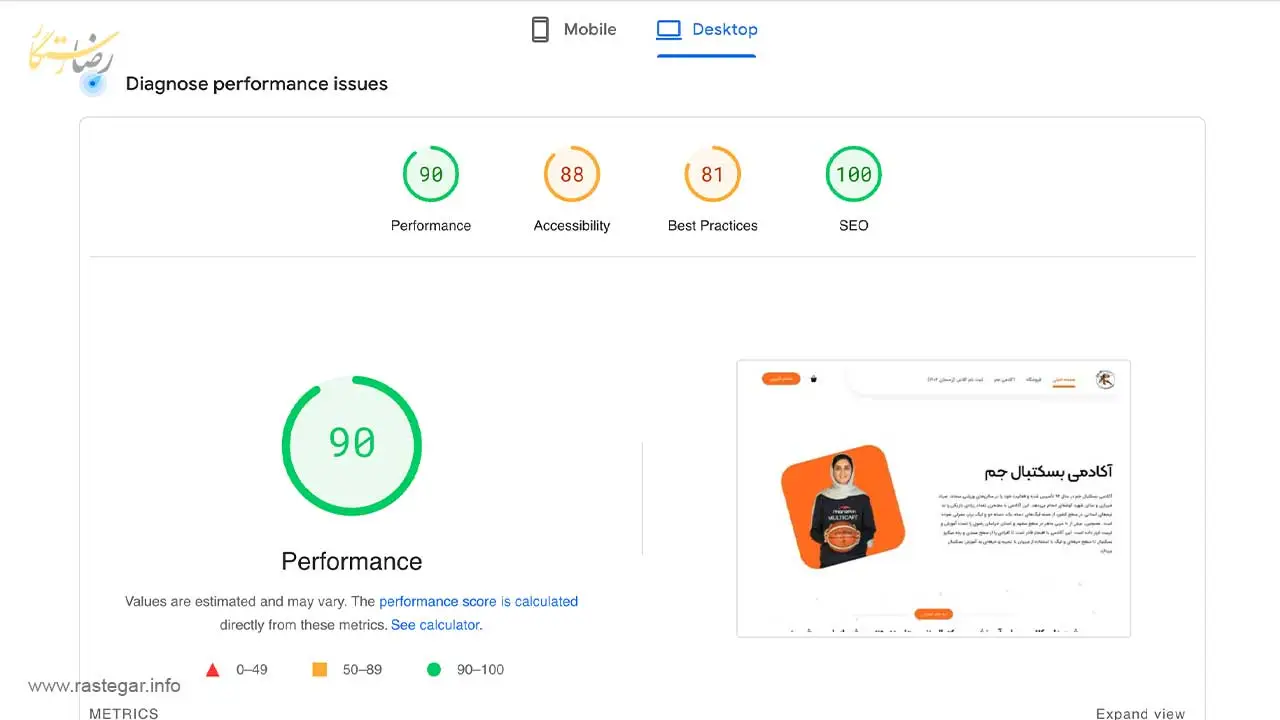Click the orange square 50–89 legend icon
The image size is (1280, 720).
point(320,669)
